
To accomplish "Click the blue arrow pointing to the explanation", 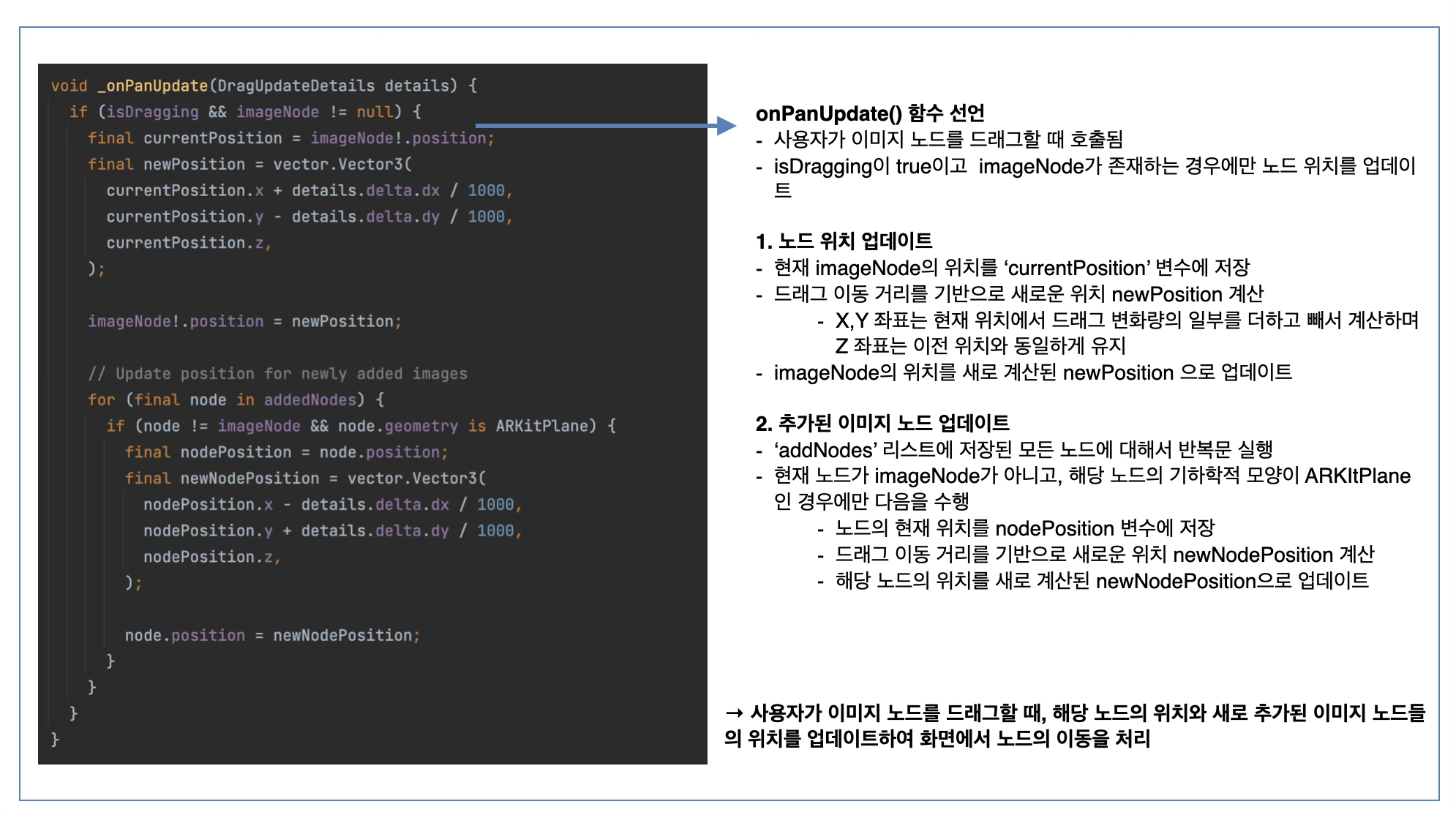I will (606, 127).
